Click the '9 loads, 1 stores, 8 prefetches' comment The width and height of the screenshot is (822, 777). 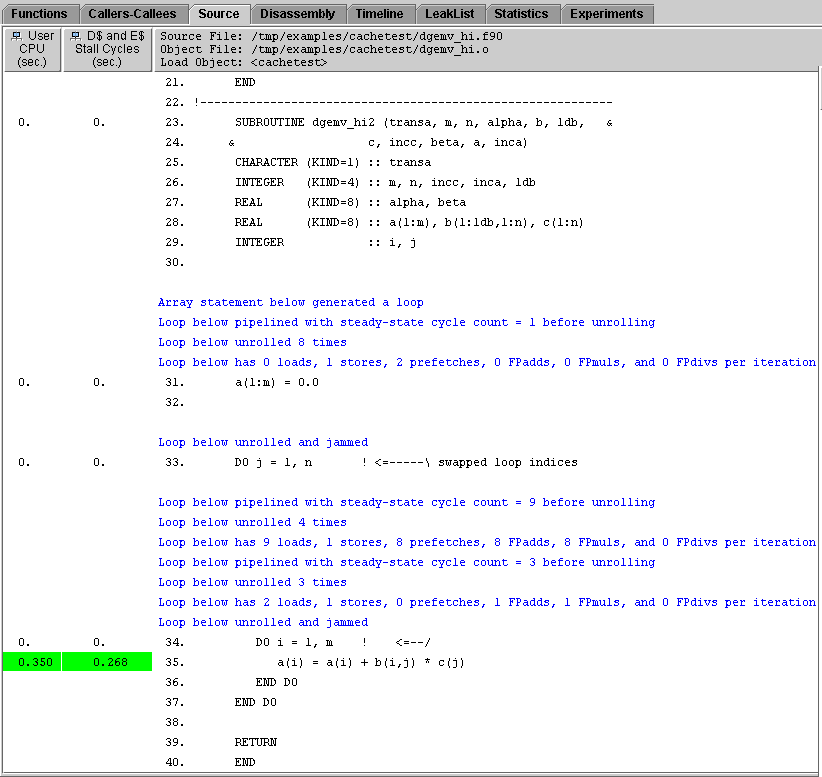tap(487, 542)
